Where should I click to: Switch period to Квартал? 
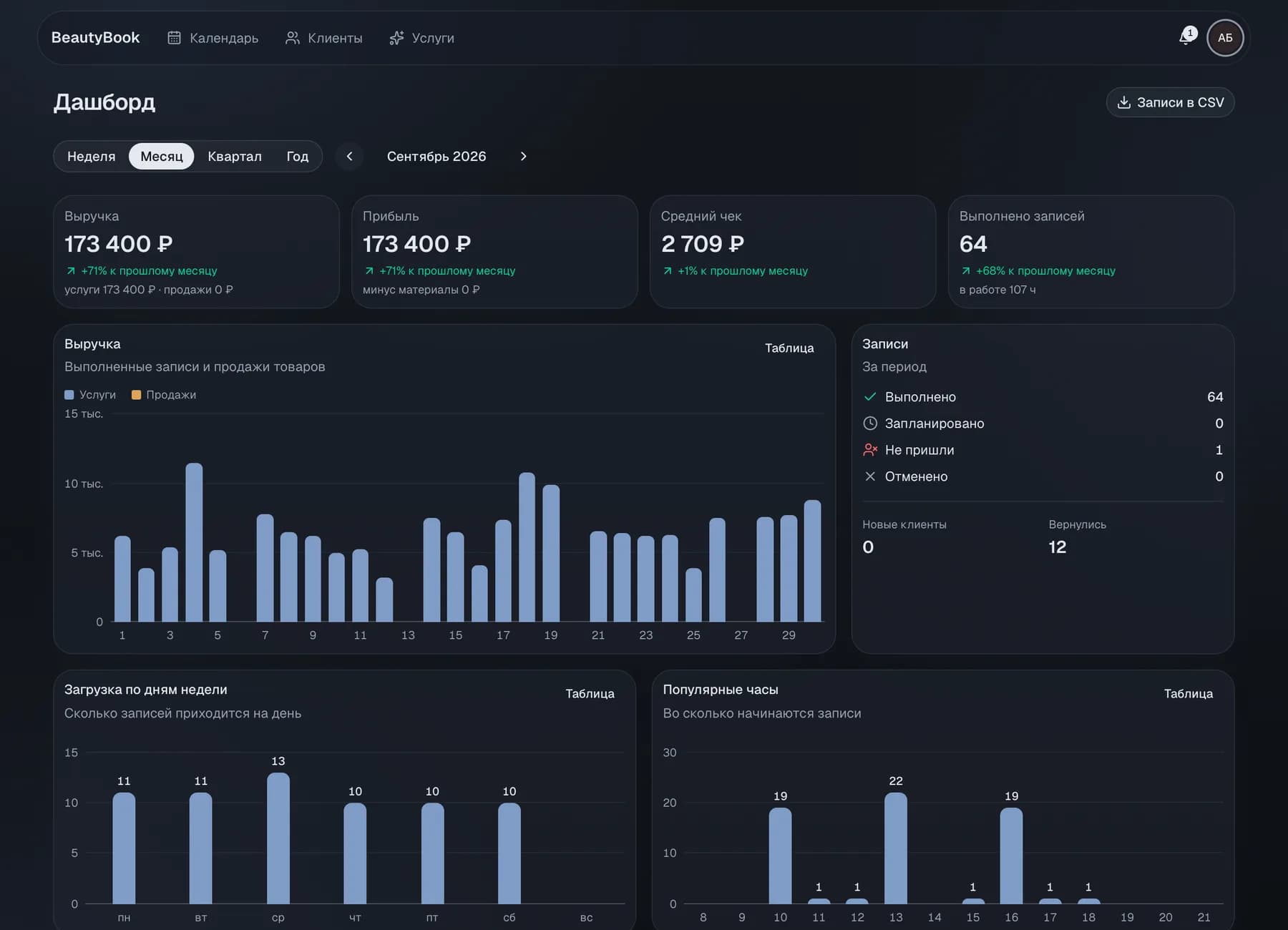coord(235,156)
